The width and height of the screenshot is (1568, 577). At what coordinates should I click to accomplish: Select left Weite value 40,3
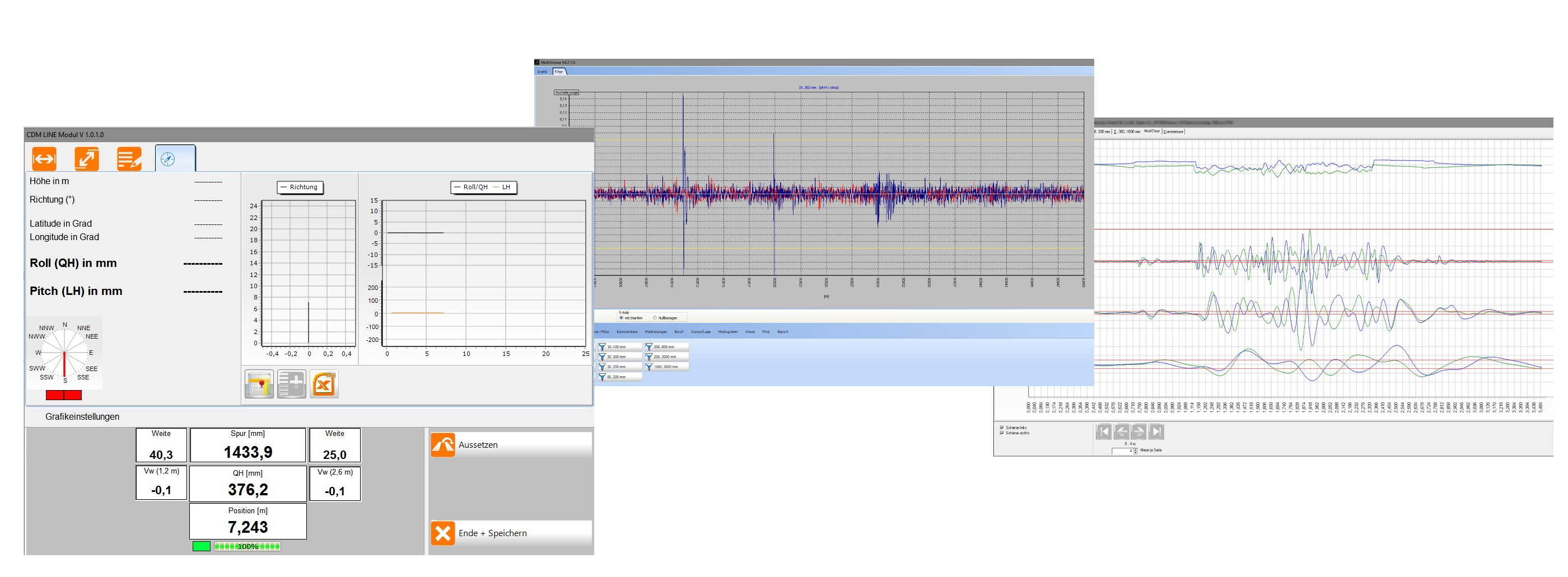tap(161, 456)
